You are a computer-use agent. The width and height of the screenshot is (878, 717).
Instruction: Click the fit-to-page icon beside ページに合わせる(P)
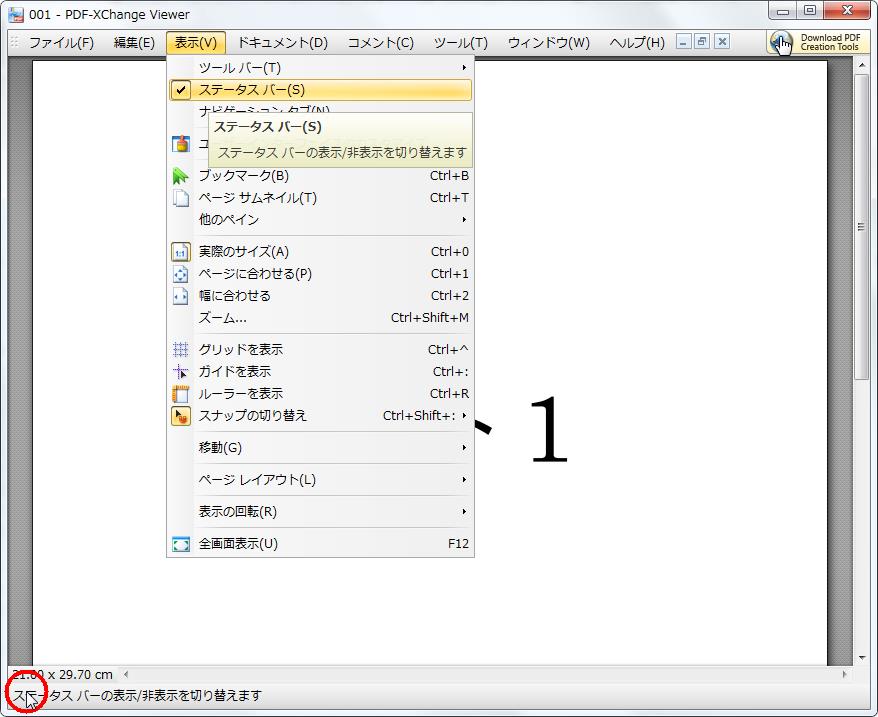[180, 274]
